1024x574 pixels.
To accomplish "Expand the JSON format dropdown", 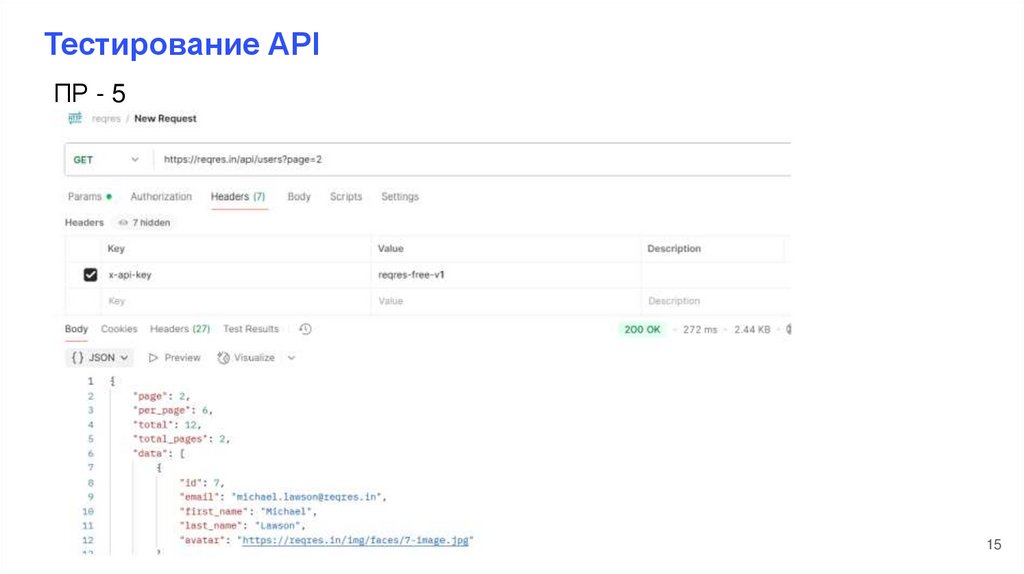I will click(x=124, y=358).
